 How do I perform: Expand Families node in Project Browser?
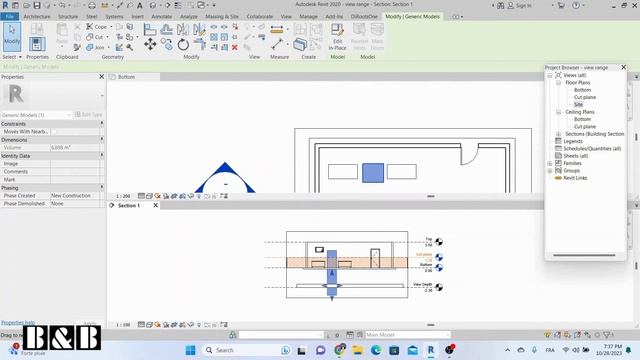click(550, 163)
